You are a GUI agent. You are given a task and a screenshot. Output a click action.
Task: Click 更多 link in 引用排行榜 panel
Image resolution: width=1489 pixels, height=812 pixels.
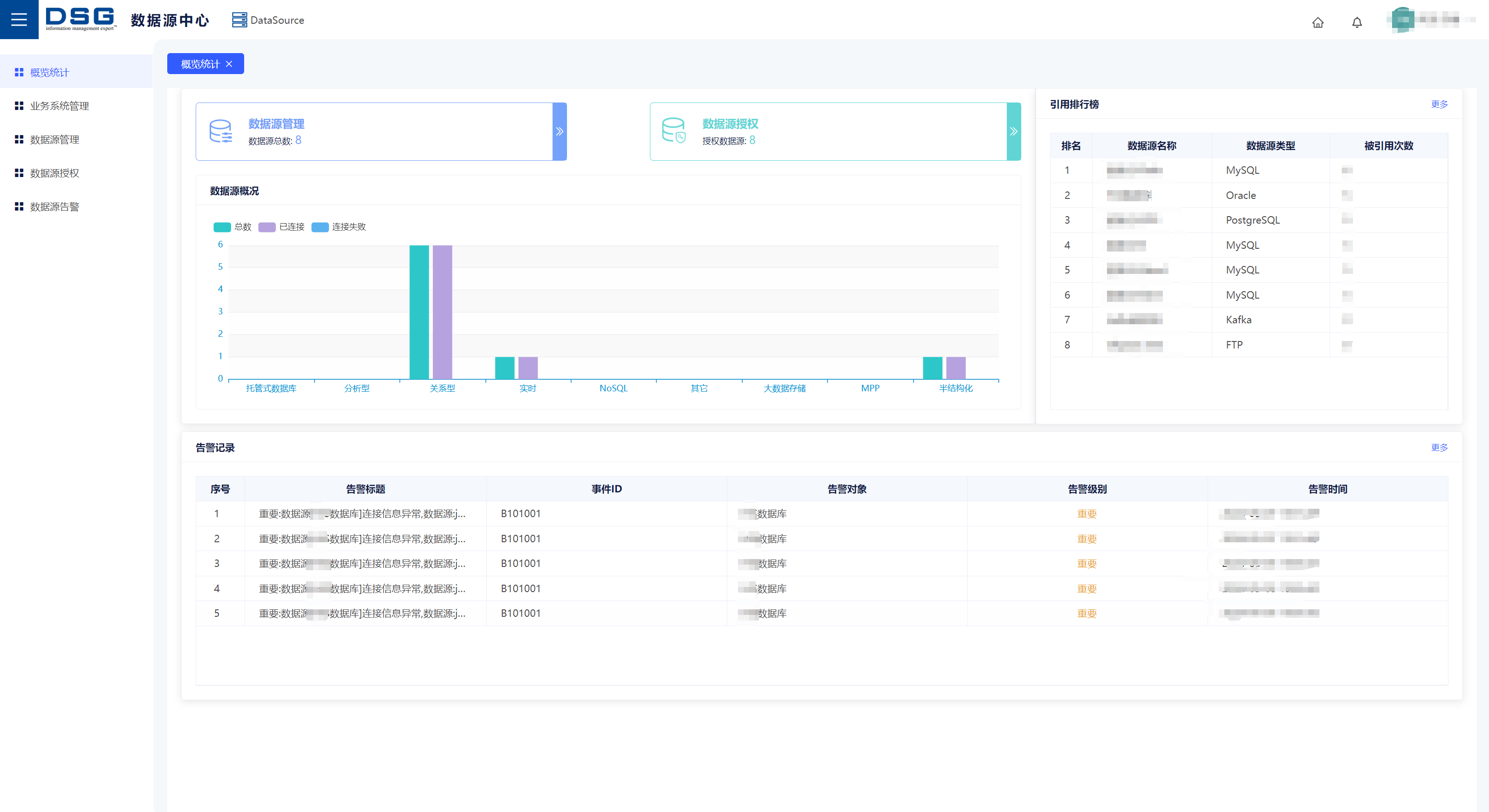tap(1439, 104)
